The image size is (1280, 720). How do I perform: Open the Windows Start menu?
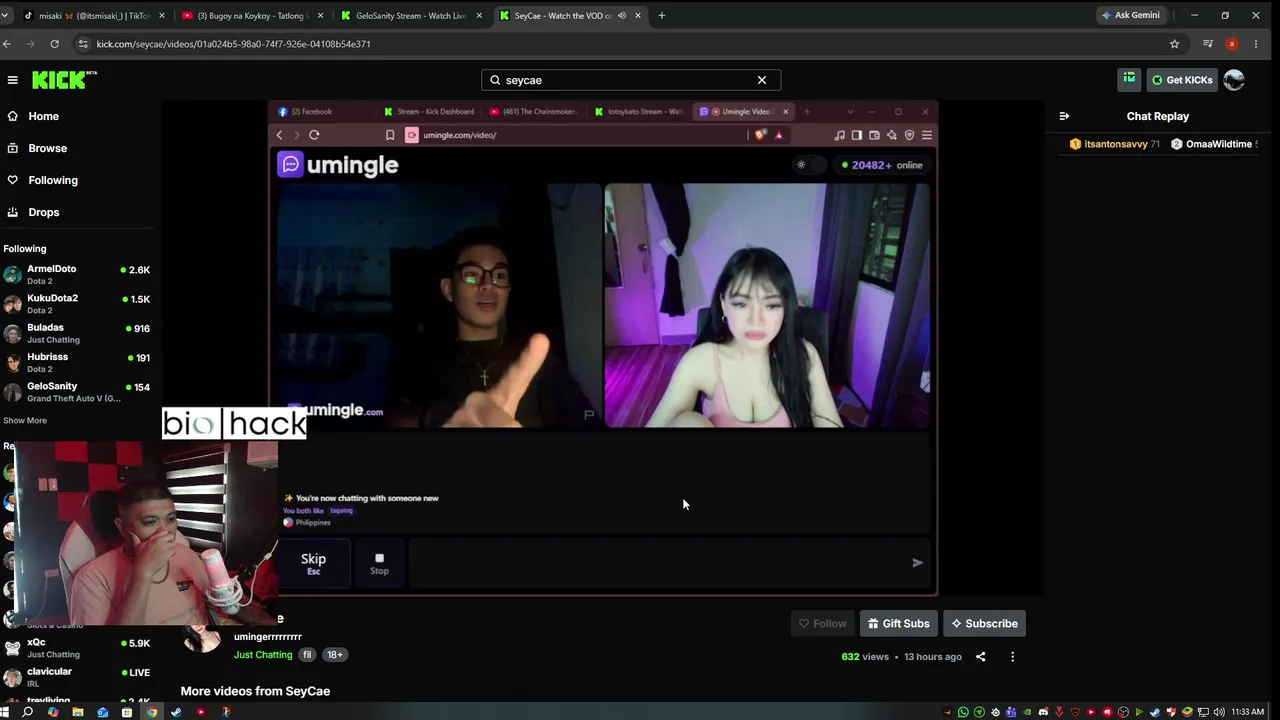[x=5, y=712]
